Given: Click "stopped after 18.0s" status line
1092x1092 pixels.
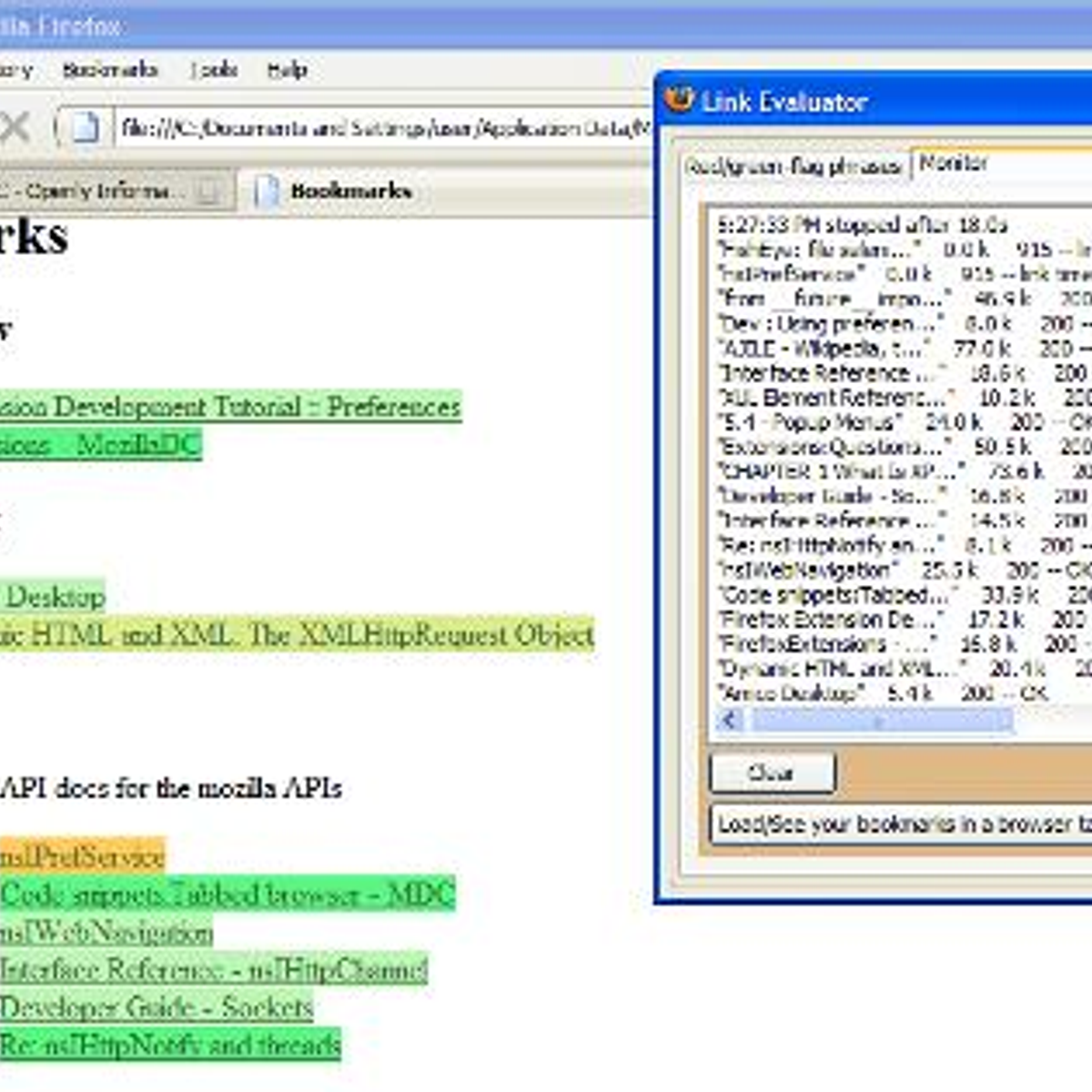Looking at the screenshot, I should 862,225.
